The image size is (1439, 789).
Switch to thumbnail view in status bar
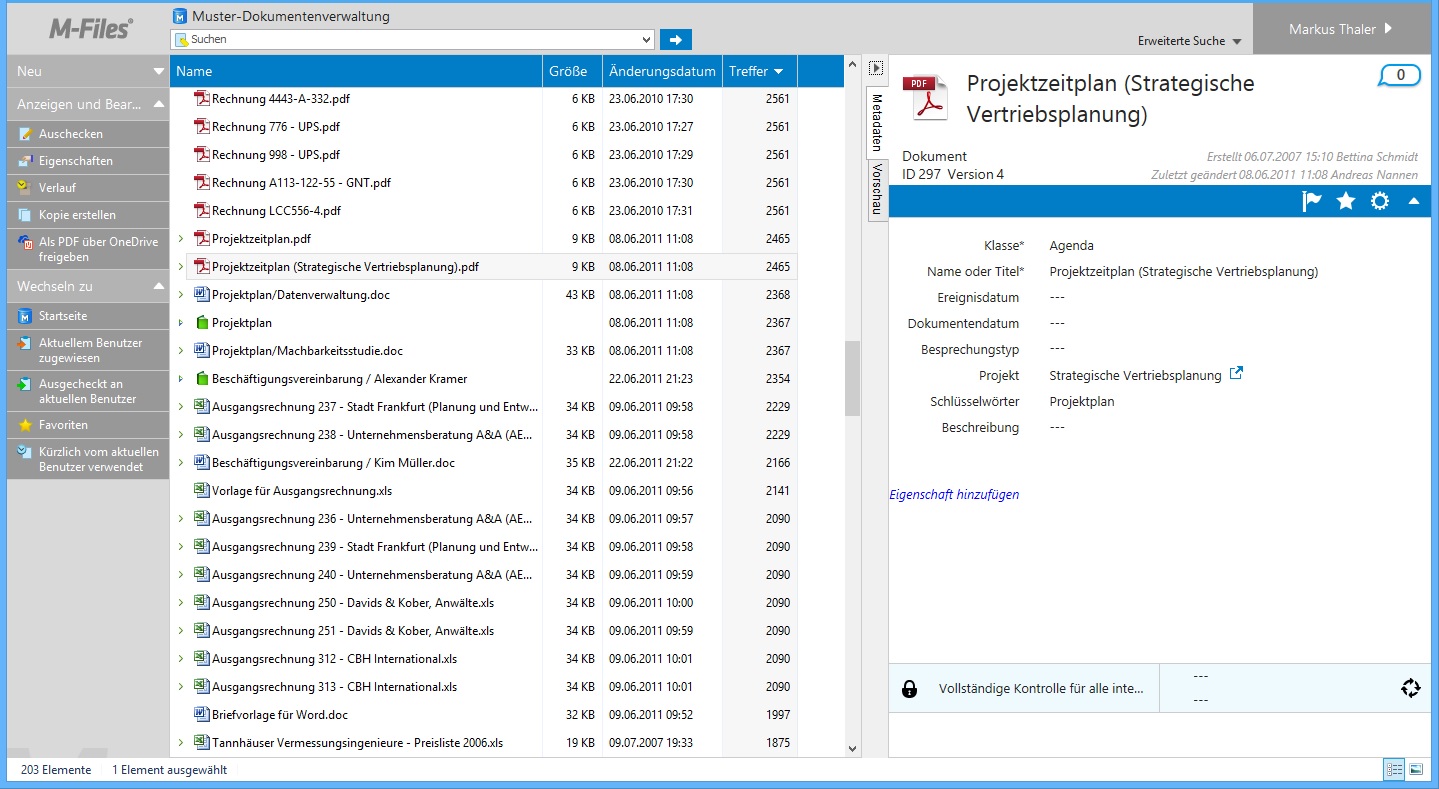coord(1416,769)
